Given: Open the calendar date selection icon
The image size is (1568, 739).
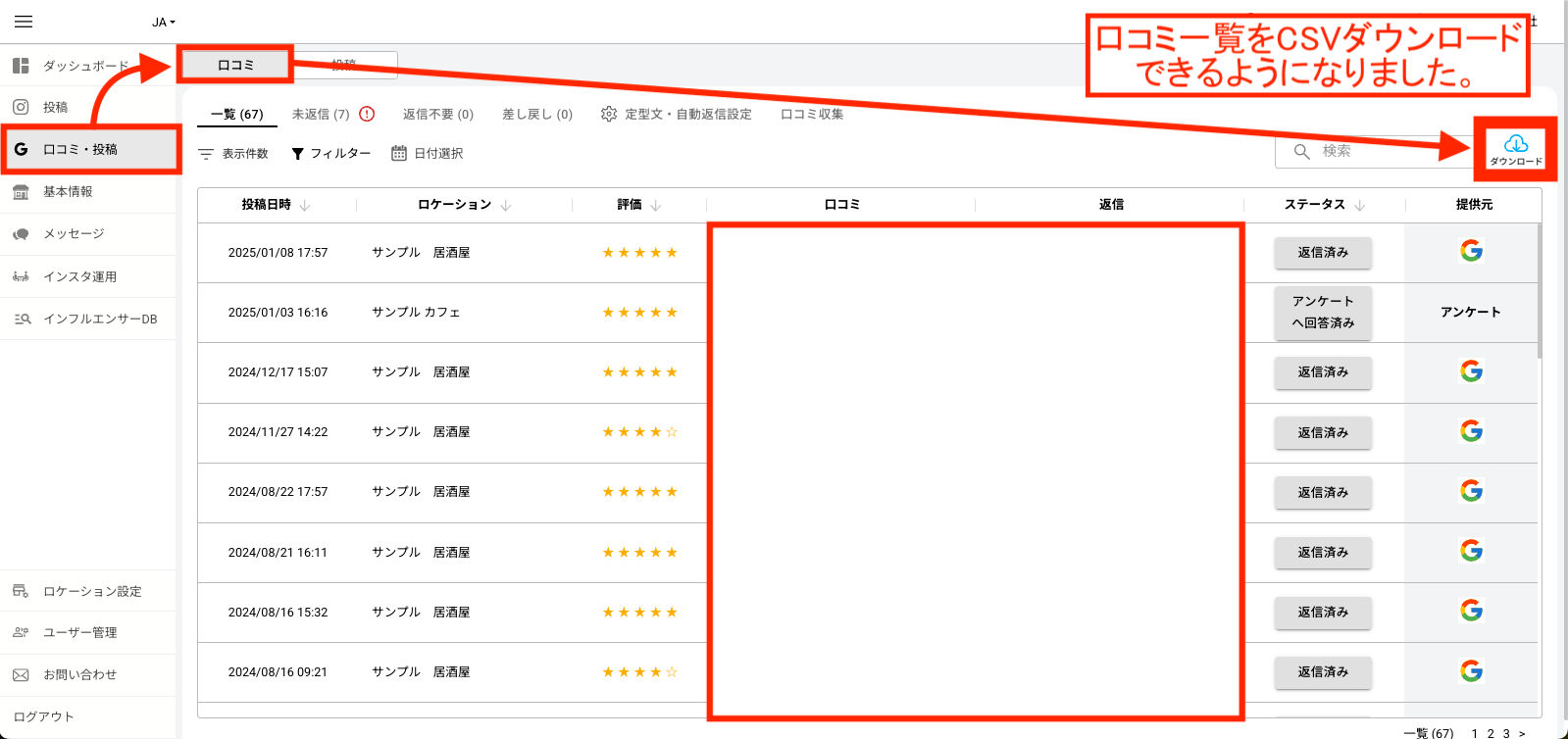Looking at the screenshot, I should (399, 153).
